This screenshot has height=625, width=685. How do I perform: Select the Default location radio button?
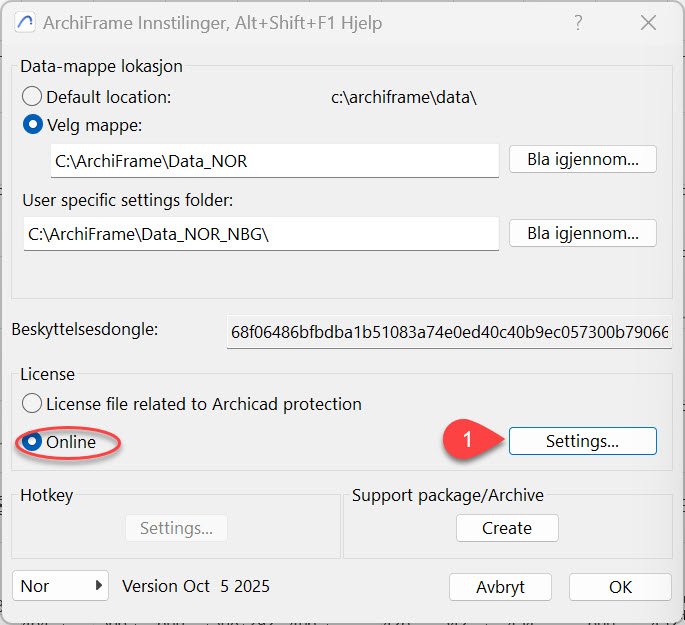pyautogui.click(x=33, y=97)
